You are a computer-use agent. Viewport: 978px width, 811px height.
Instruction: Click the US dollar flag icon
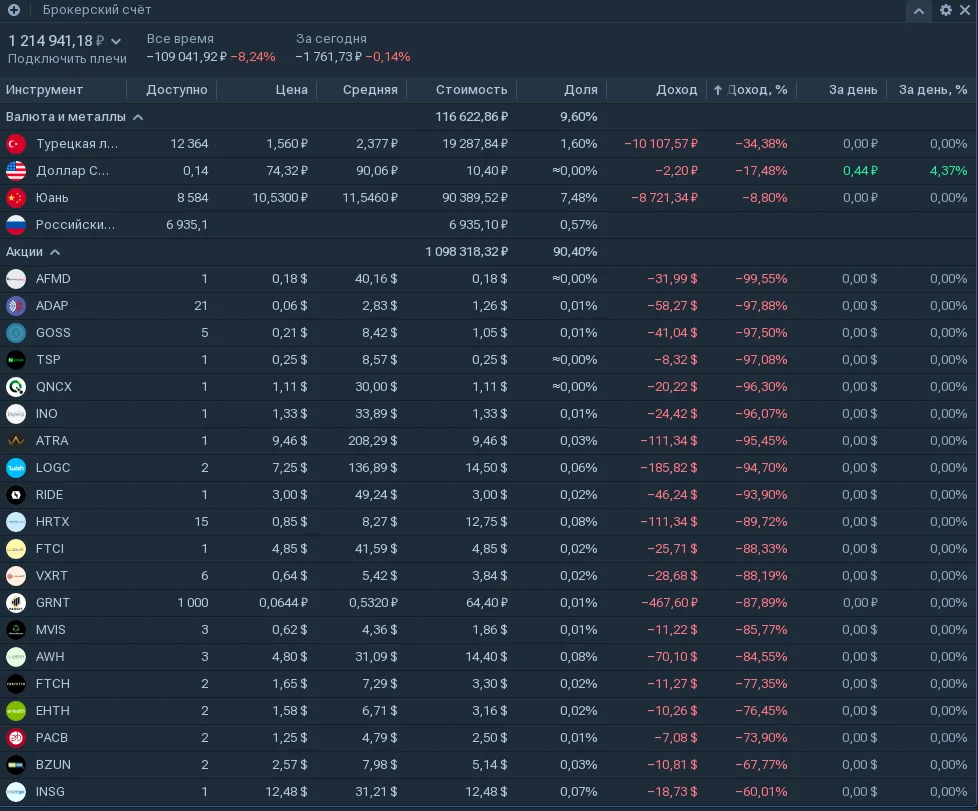(16, 171)
